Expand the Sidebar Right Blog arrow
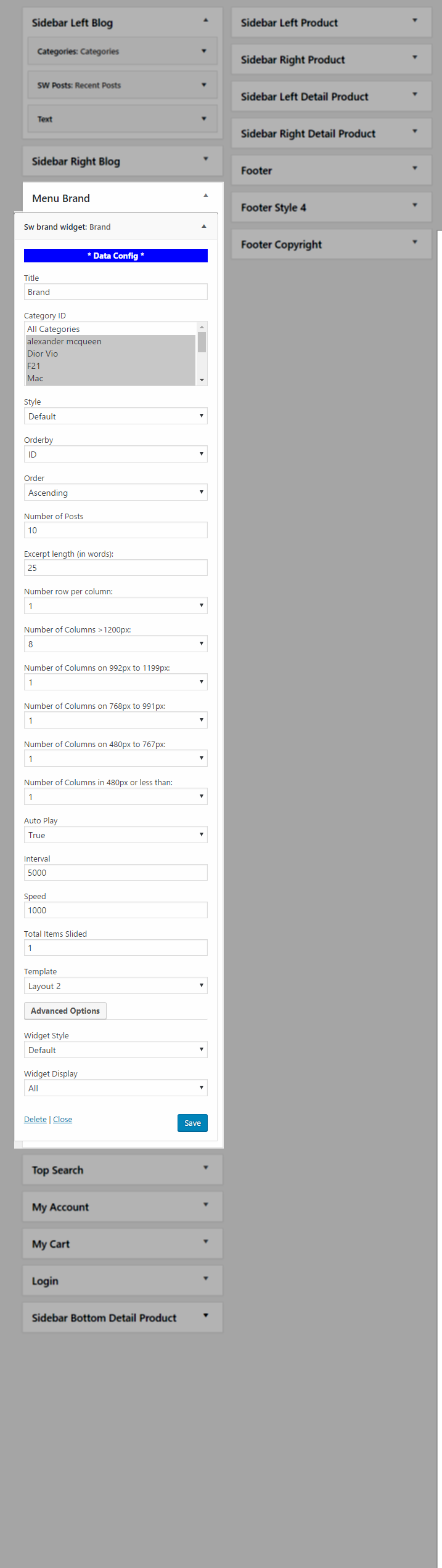442x1568 pixels. (206, 159)
